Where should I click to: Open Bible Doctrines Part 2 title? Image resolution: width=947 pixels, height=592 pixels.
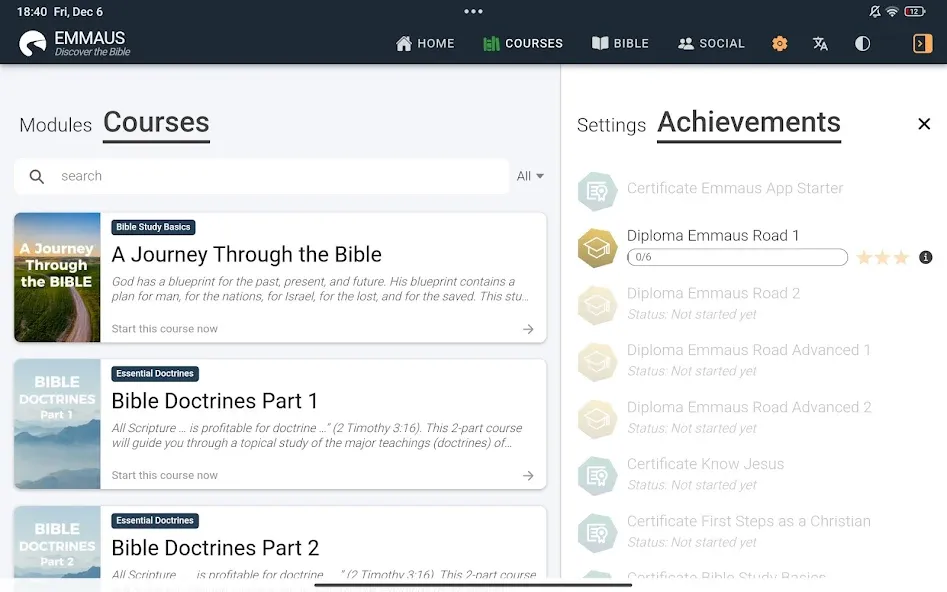[215, 548]
